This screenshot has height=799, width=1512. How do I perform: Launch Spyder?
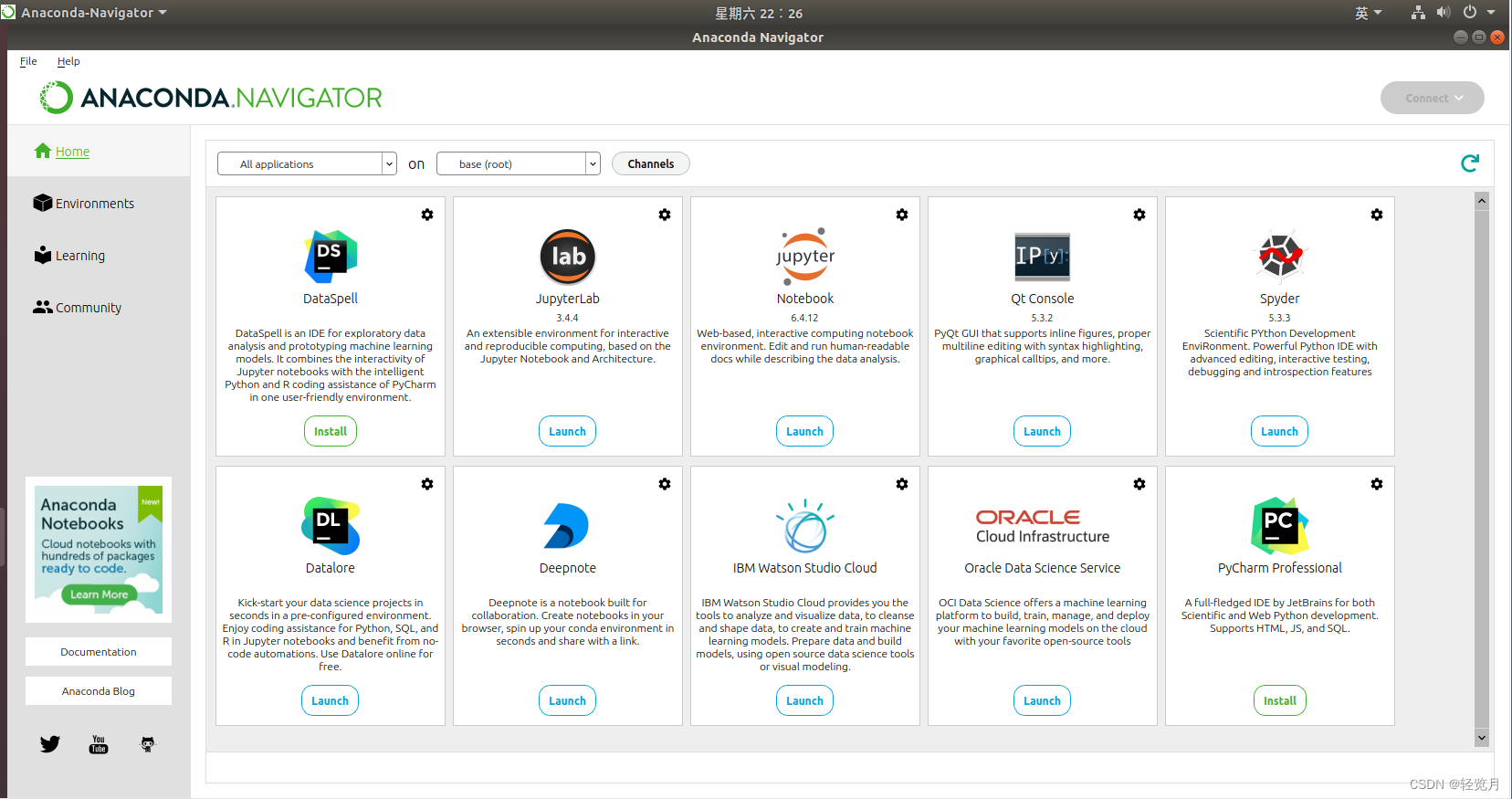tap(1280, 431)
